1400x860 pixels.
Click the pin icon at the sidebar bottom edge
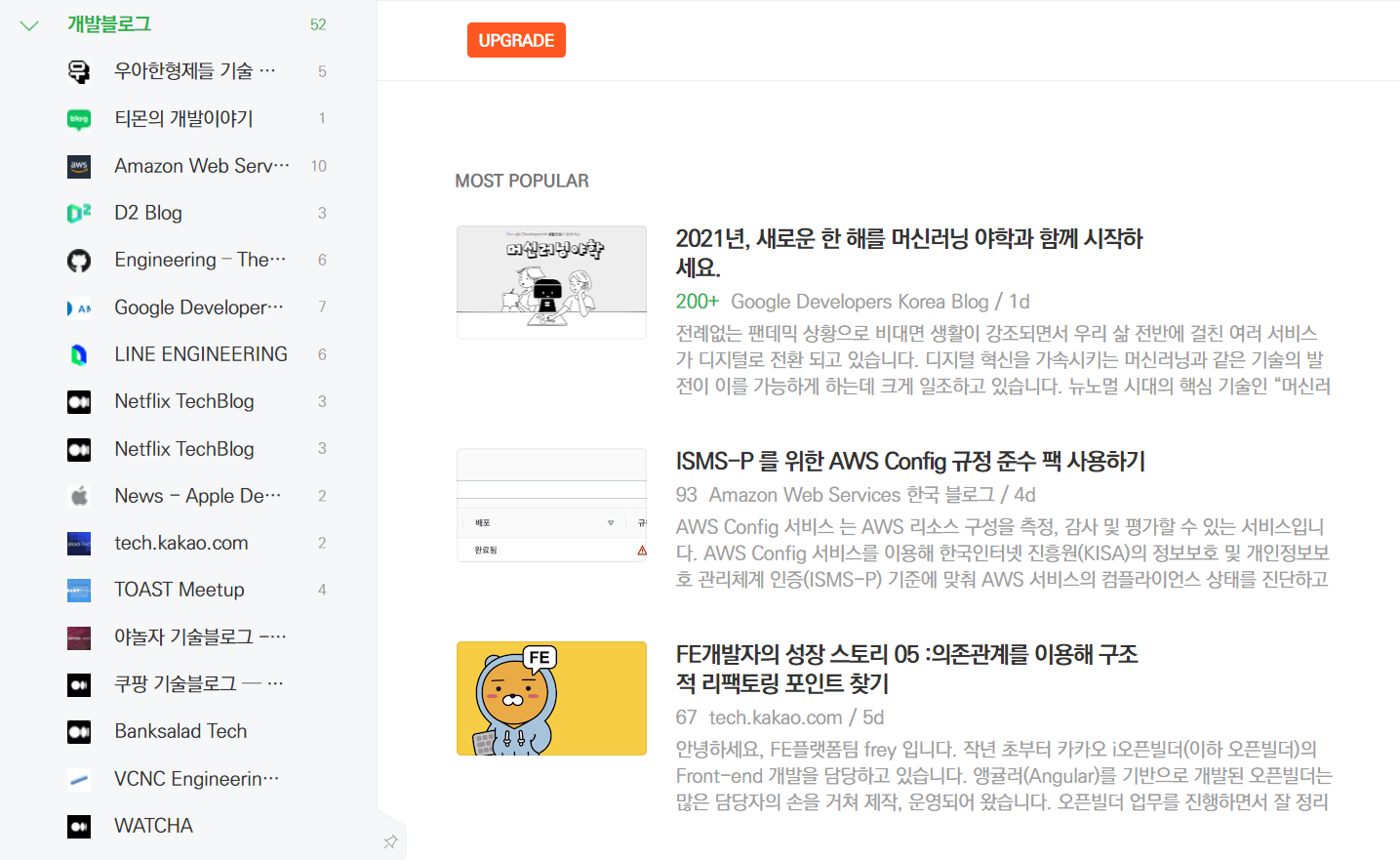[x=390, y=841]
